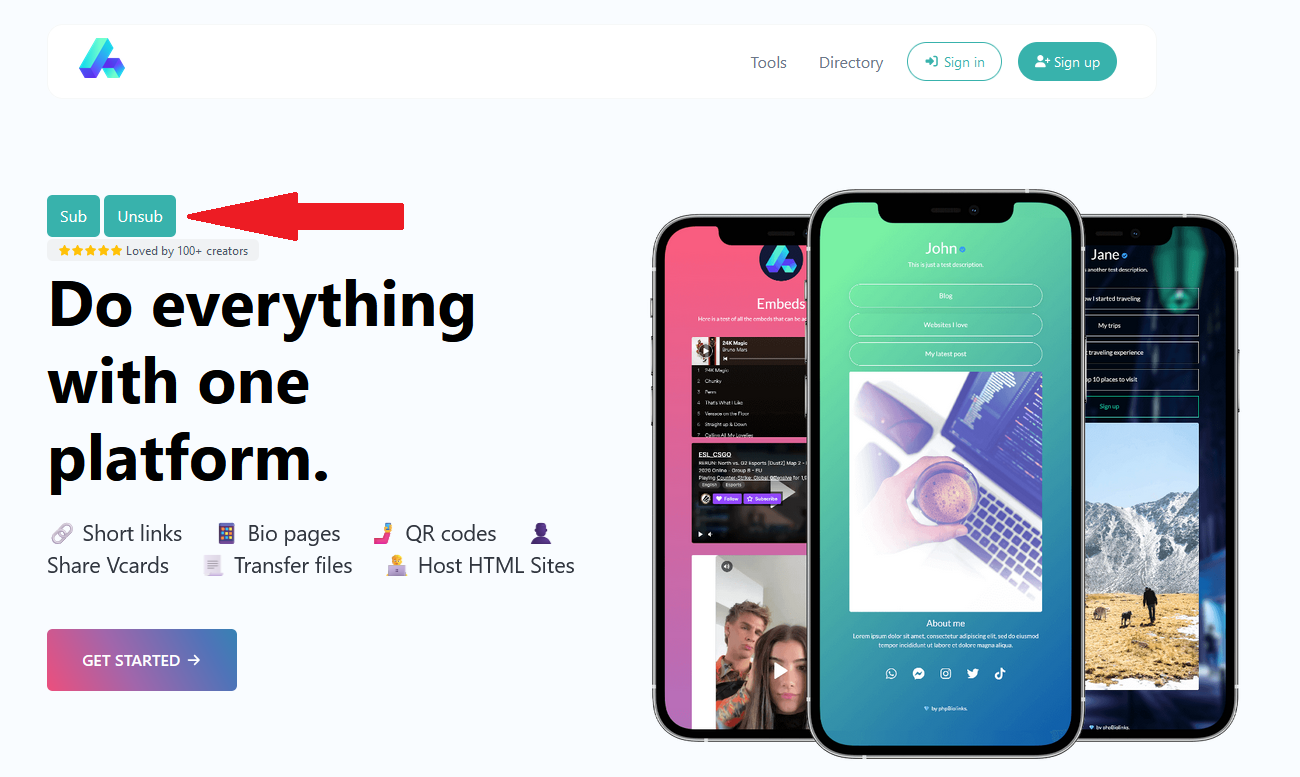Play the video on the left phone

click(780, 669)
